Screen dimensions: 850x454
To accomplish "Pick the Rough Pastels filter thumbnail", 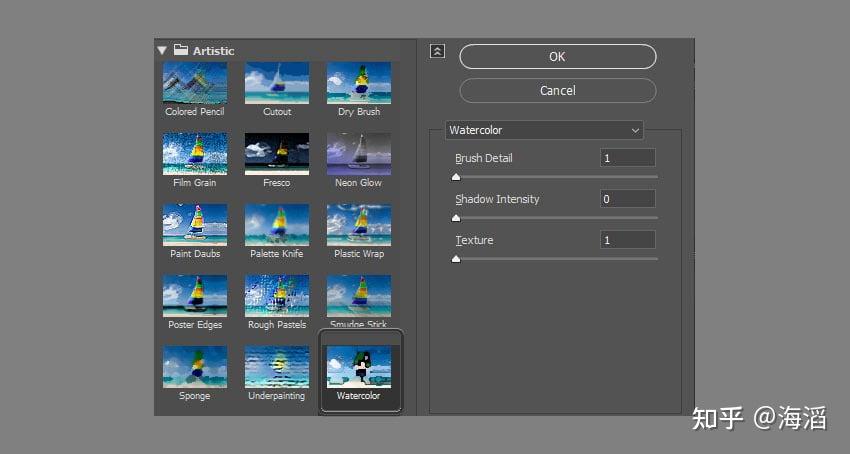I will tap(277, 296).
